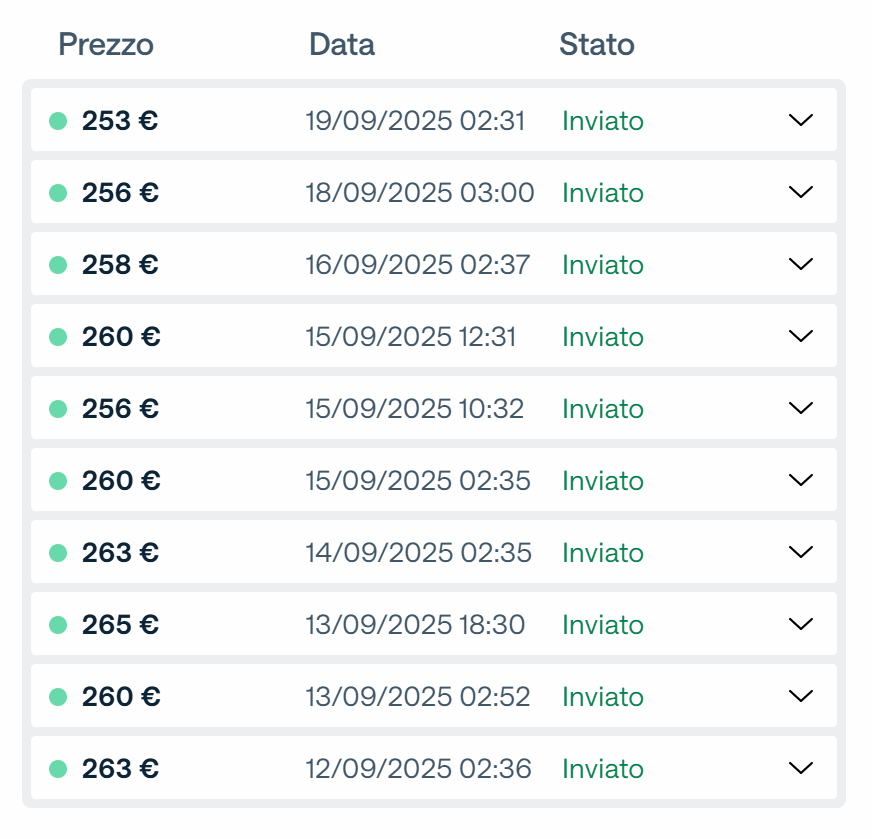This screenshot has height=839, width=872.
Task: Expand the 265 € row chevron
Action: click(x=801, y=624)
